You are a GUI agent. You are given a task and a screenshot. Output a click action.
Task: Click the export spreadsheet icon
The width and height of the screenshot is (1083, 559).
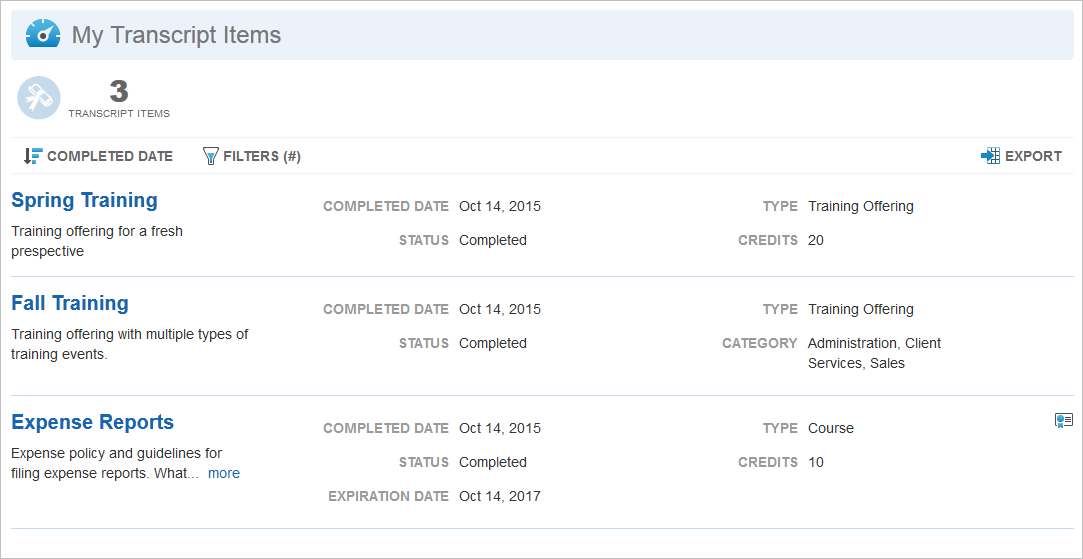pos(990,156)
